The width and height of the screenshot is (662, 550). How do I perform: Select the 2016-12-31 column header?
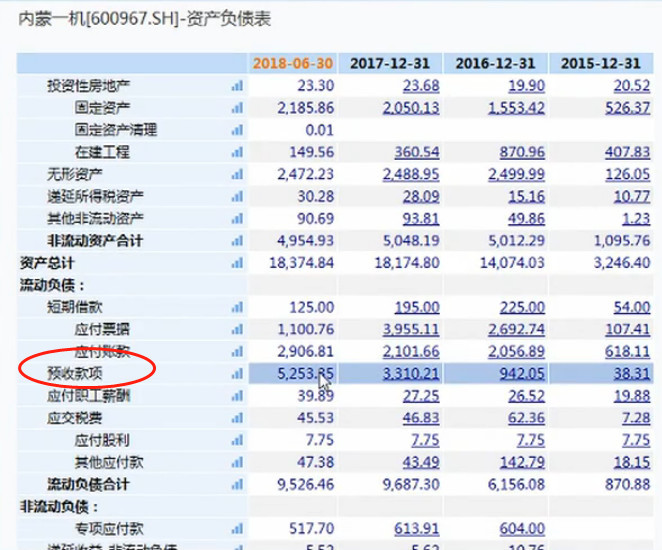[495, 63]
